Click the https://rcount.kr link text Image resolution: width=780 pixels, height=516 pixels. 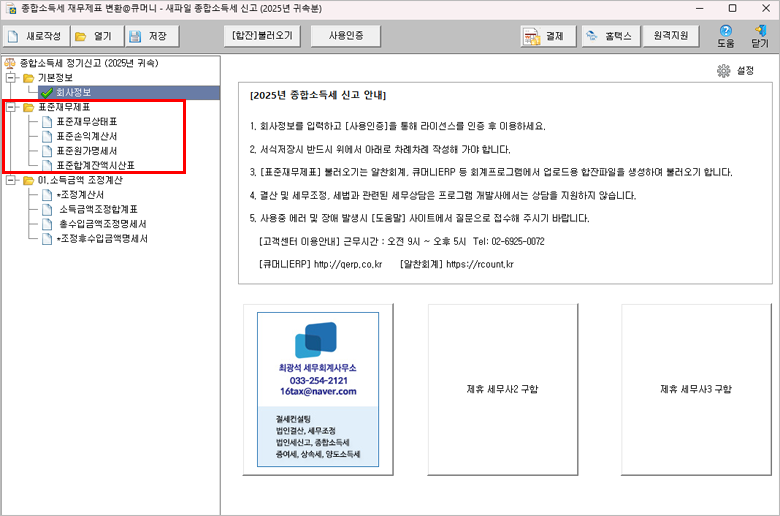click(480, 264)
